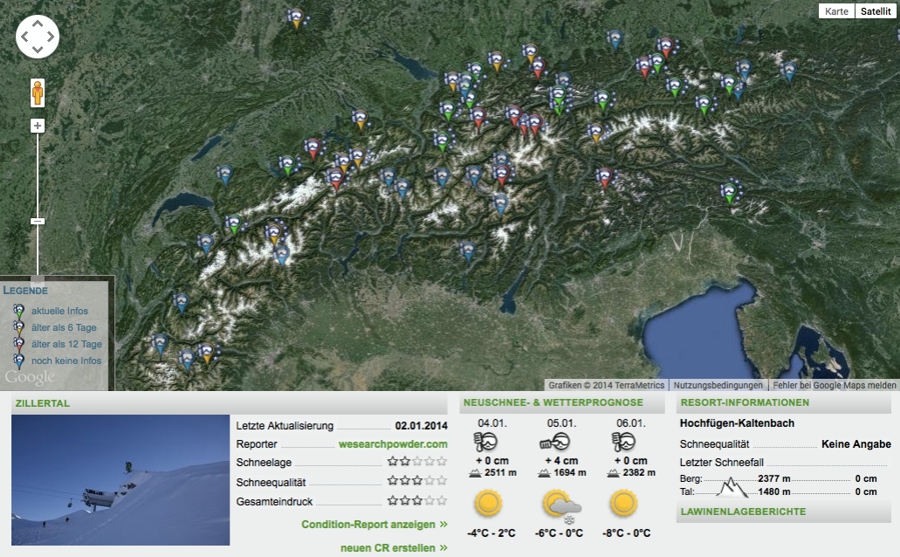The width and height of the screenshot is (900, 557).
Task: Click neuen CR erstellen link
Action: coord(393,547)
